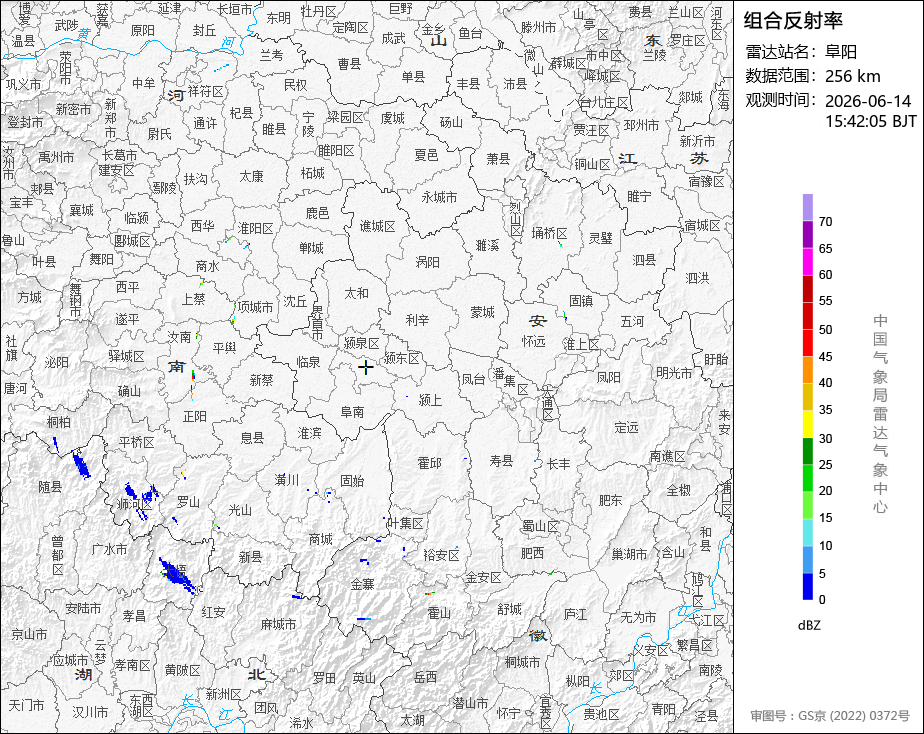Viewport: 924px width, 734px height.
Task: Click the 无为市 label
Action: tap(638, 617)
